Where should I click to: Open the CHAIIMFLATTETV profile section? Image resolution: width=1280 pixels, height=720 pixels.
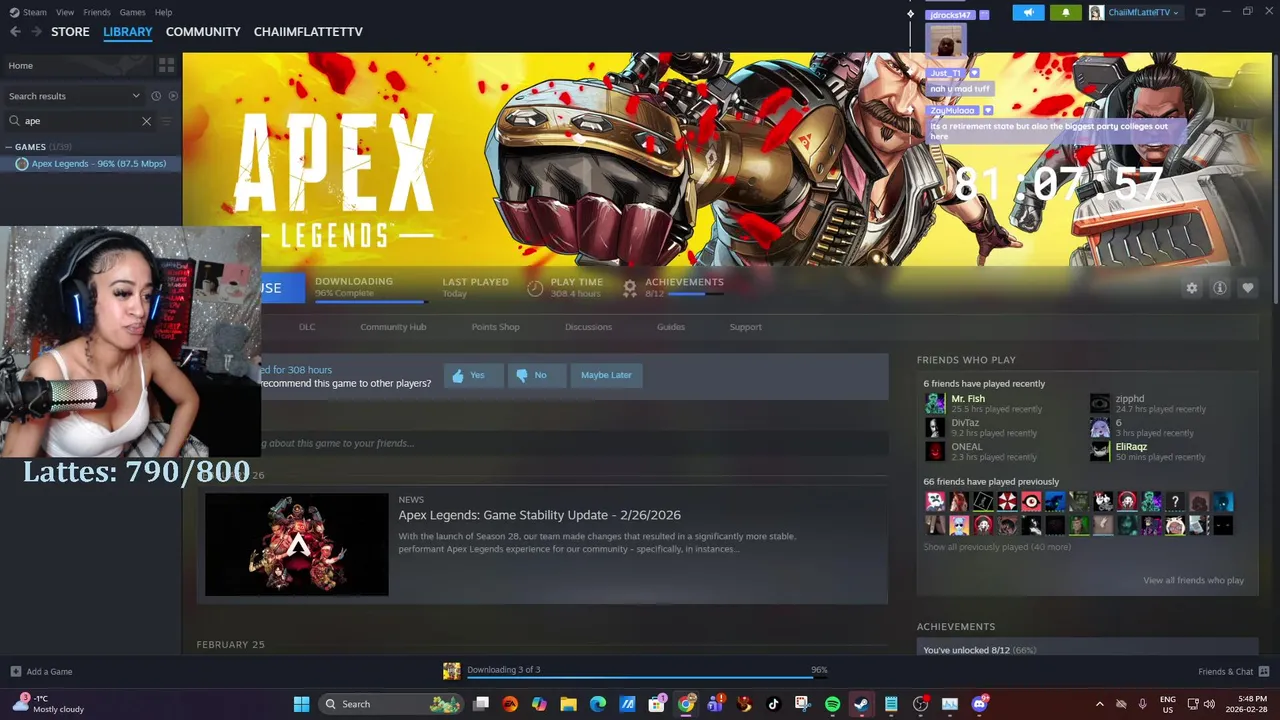(x=308, y=32)
